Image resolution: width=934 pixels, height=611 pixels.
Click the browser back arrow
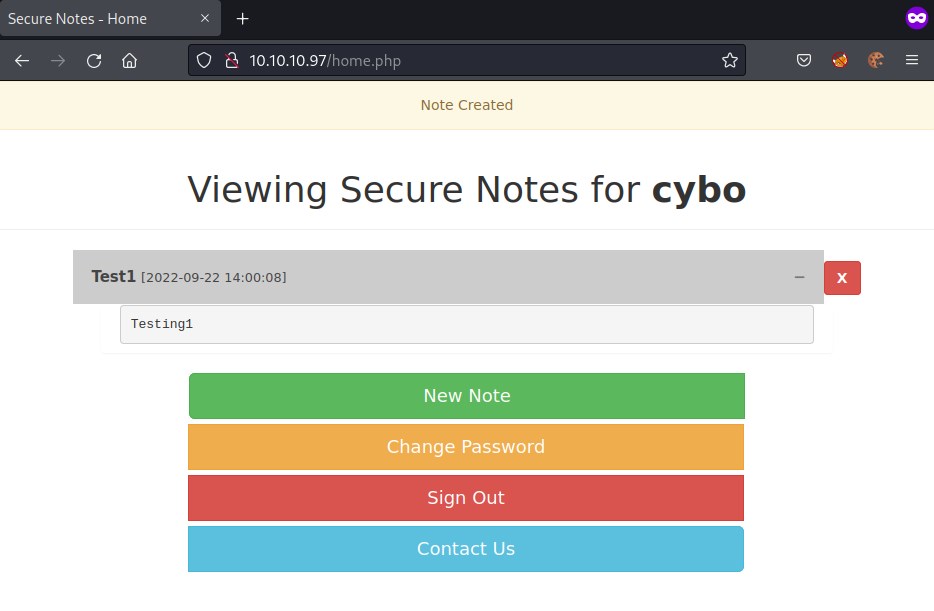coord(22,60)
